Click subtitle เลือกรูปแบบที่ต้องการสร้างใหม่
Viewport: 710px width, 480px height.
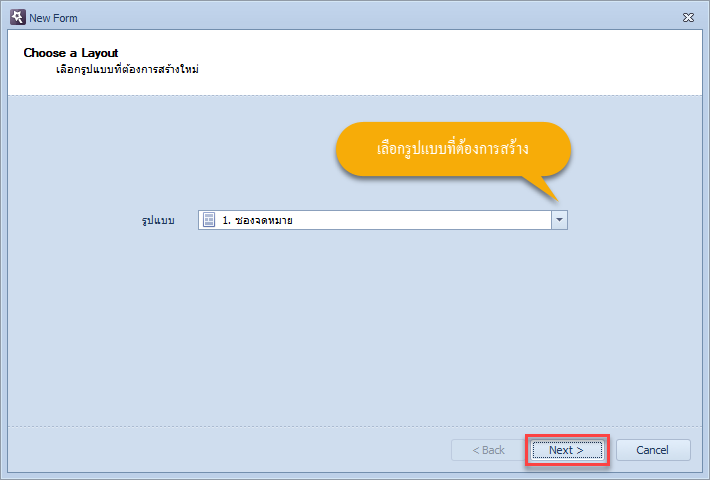tap(127, 70)
